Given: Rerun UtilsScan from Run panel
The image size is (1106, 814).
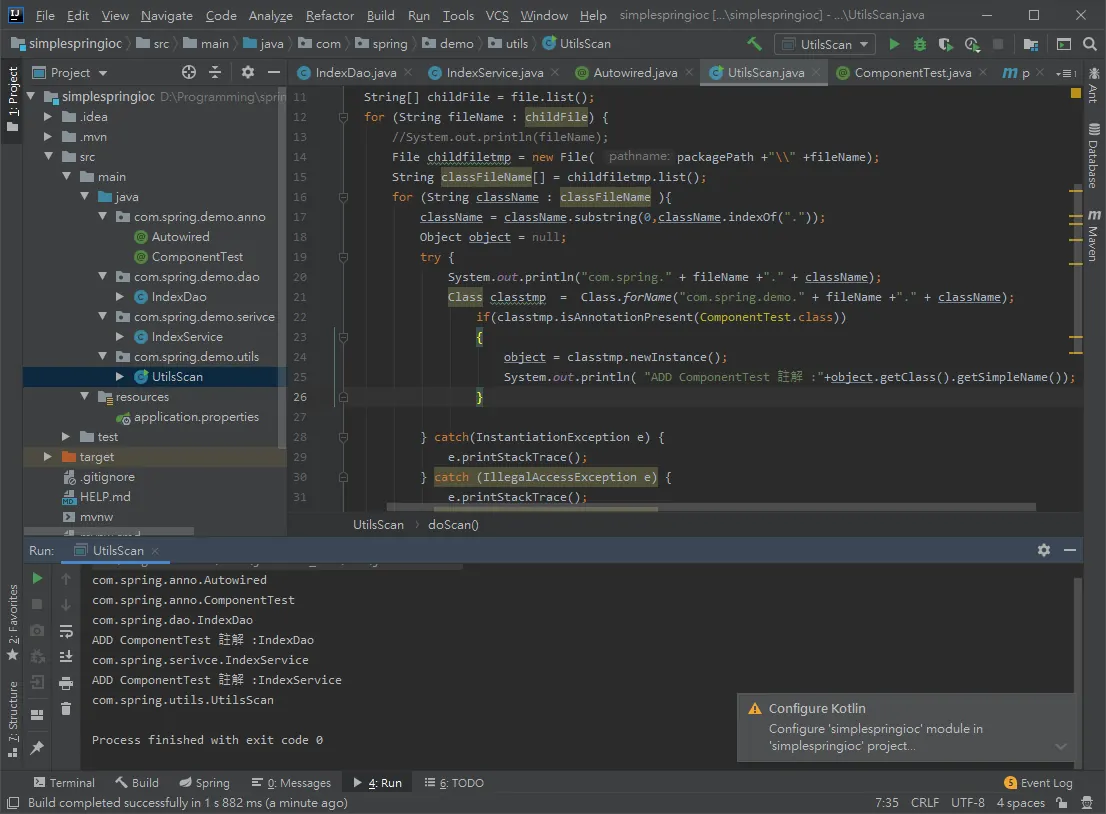Looking at the screenshot, I should [x=37, y=578].
